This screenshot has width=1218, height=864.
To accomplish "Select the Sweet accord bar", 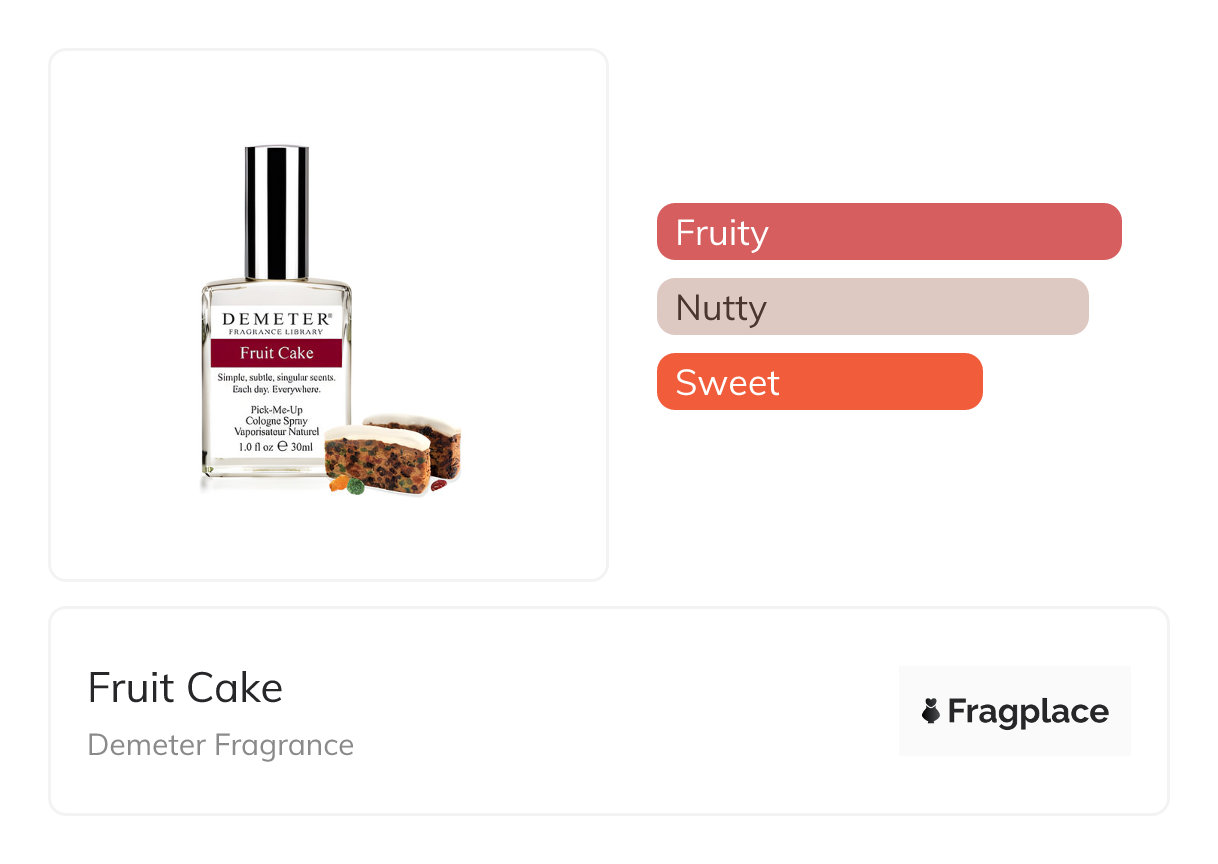I will (819, 382).
